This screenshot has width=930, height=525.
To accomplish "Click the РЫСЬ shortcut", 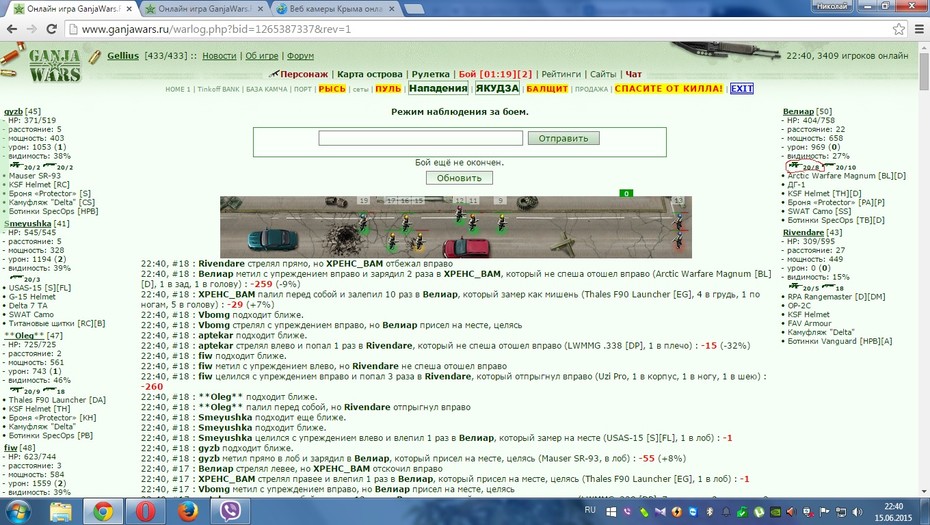I will pyautogui.click(x=332, y=89).
